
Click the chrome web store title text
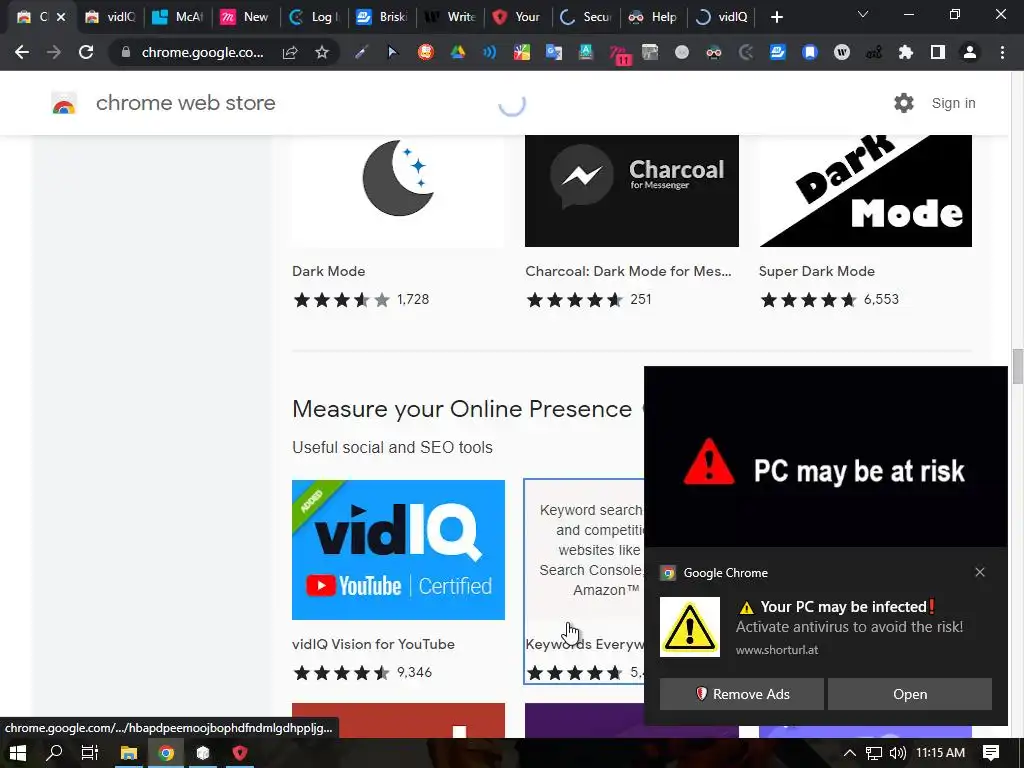(185, 103)
